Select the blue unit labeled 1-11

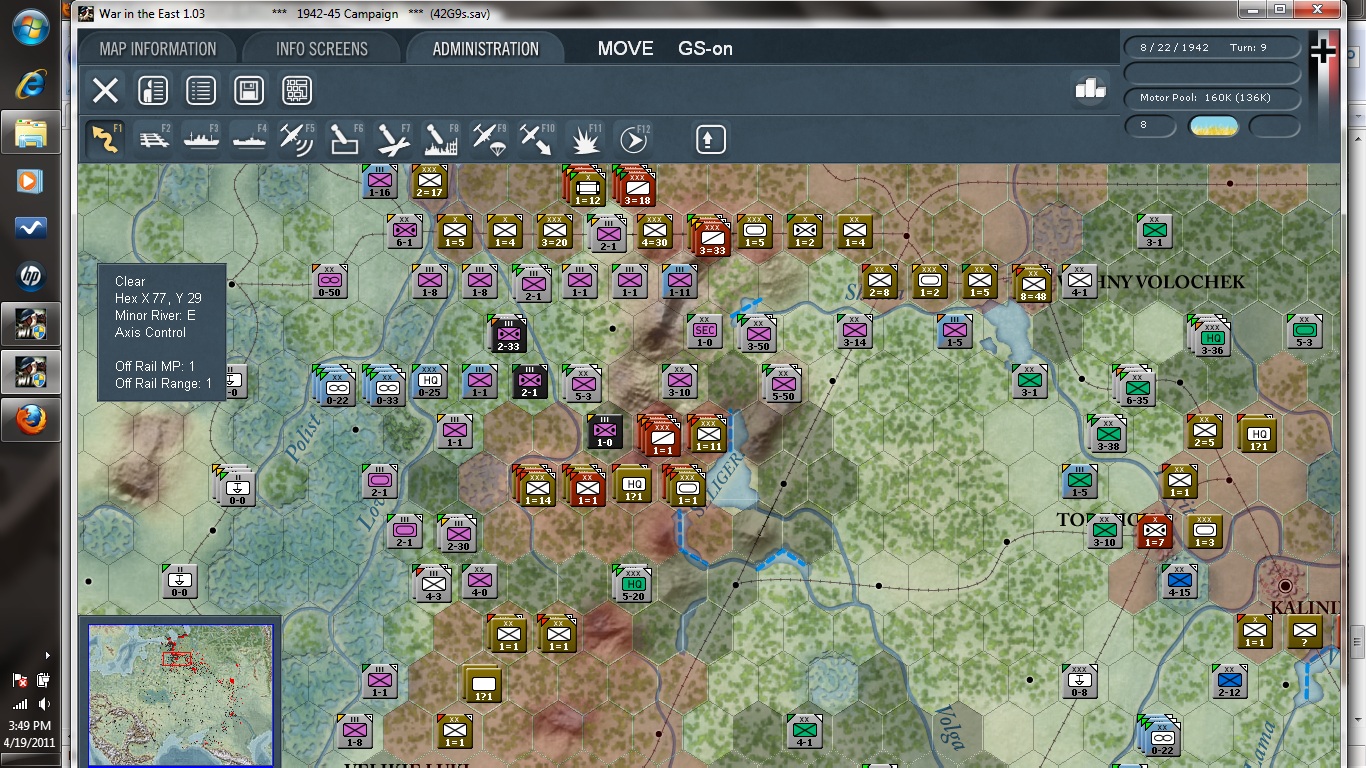point(680,281)
